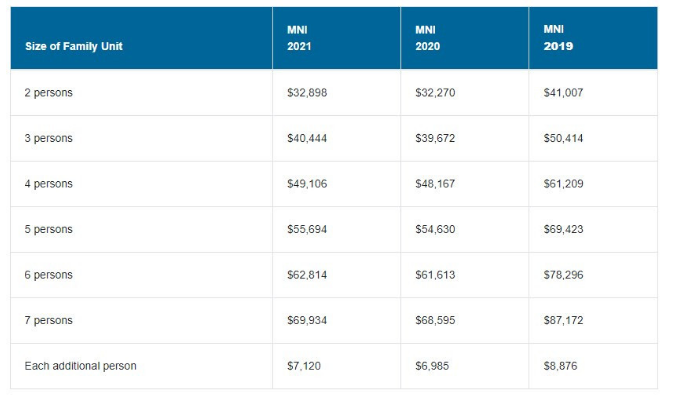The image size is (673, 397).
Task: Click the '7 persons' row label
Action: point(49,320)
